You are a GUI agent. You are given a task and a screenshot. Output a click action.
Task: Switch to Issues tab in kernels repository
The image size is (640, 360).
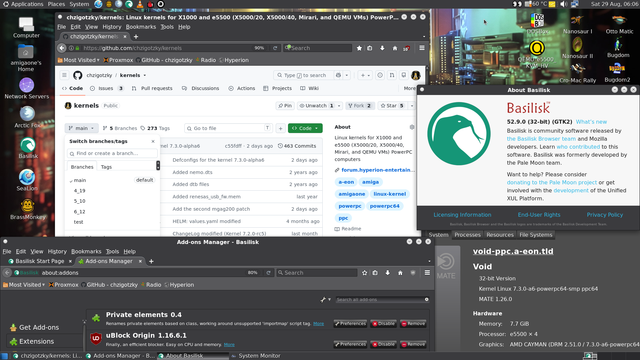(x=106, y=88)
